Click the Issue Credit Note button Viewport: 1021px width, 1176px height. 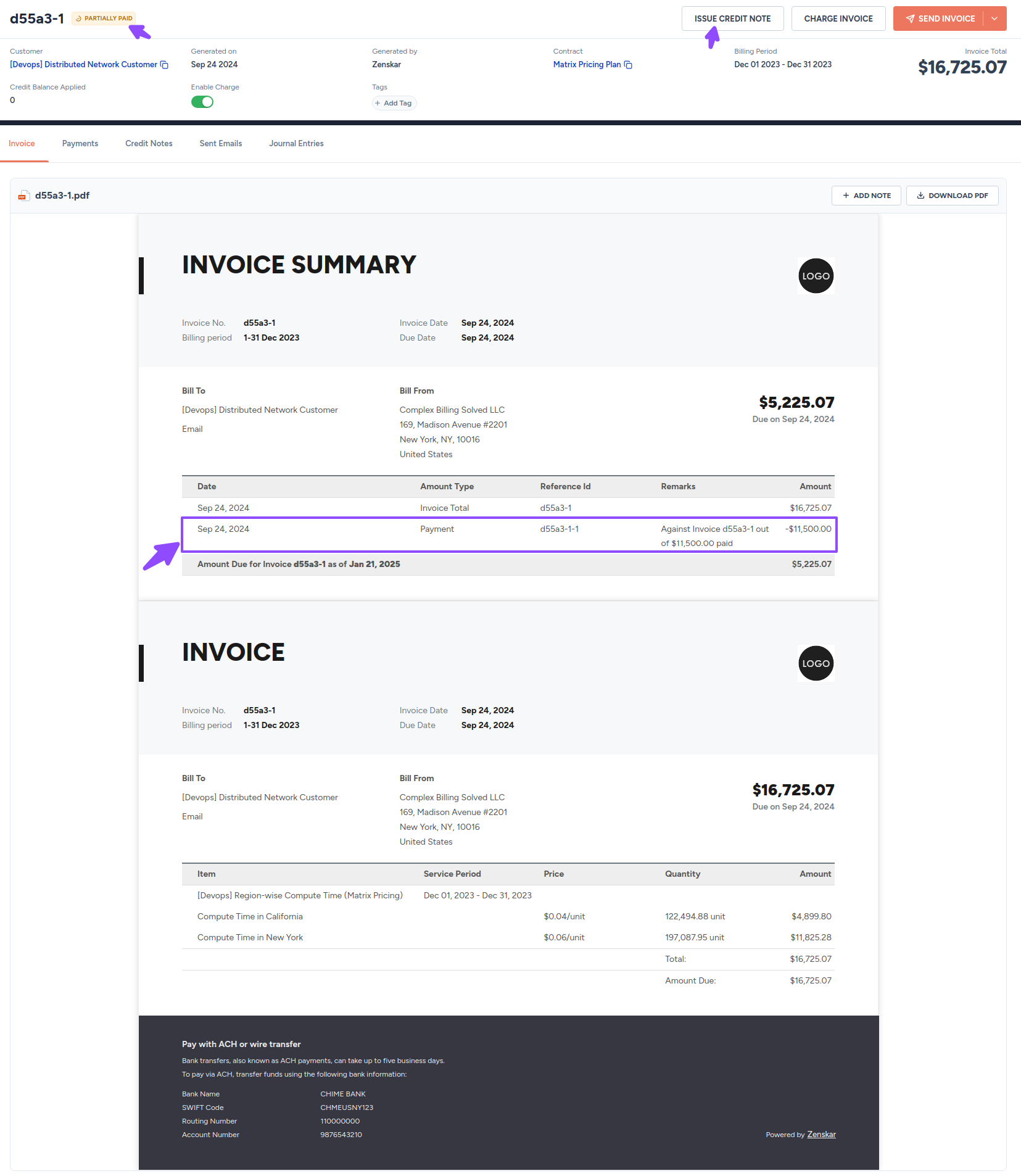(732, 19)
